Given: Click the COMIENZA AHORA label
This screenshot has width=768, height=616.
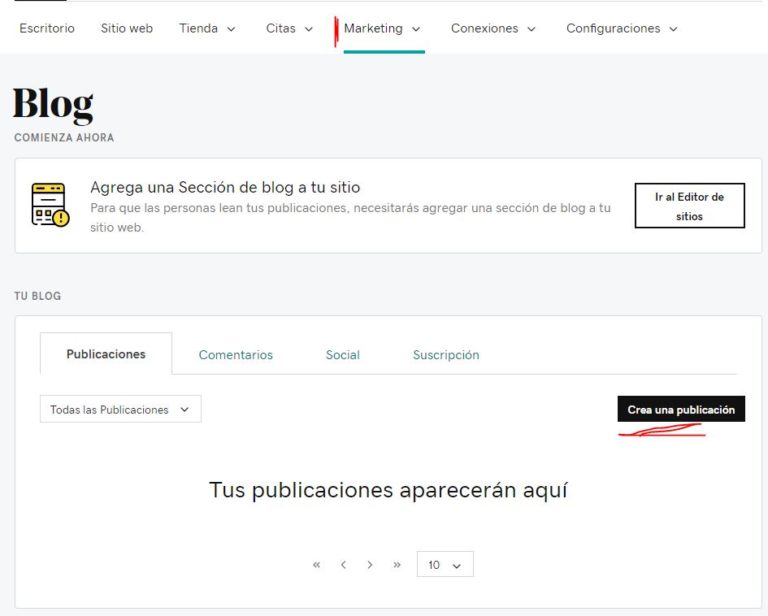Looking at the screenshot, I should (64, 138).
